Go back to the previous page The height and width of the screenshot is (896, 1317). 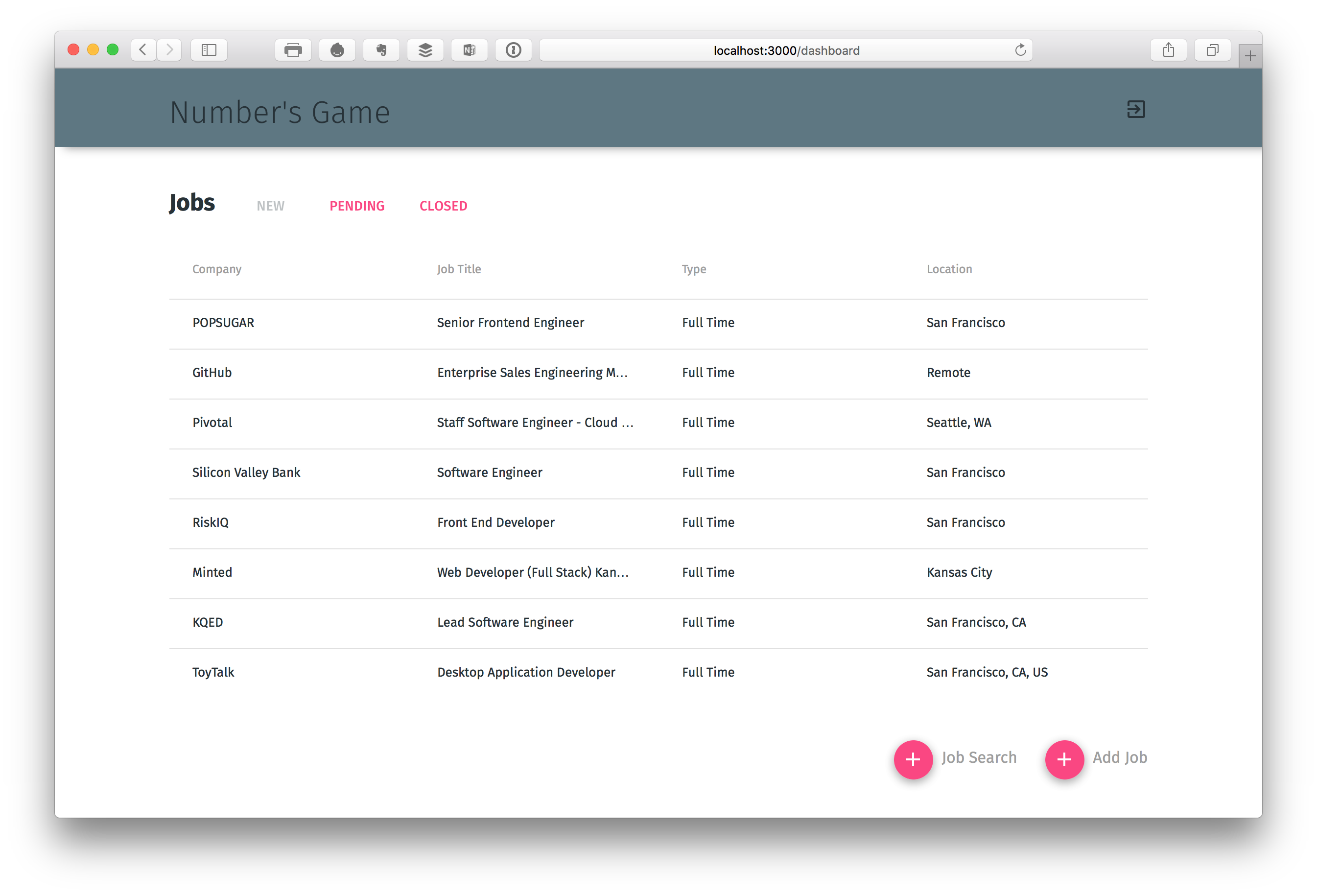[143, 50]
